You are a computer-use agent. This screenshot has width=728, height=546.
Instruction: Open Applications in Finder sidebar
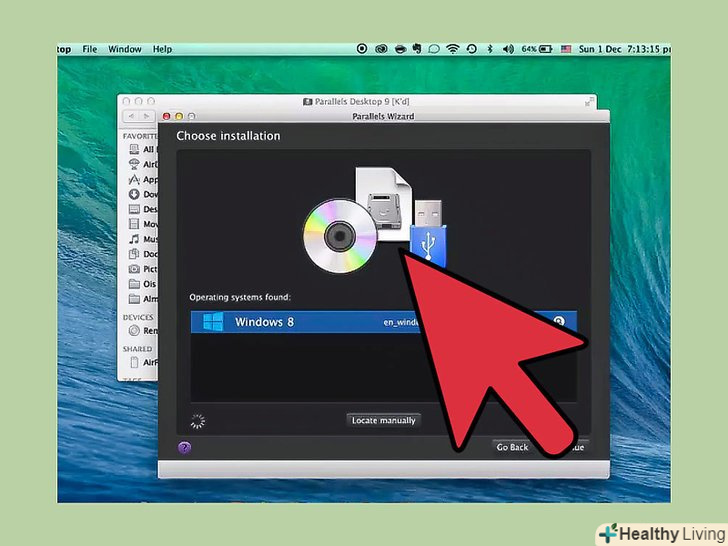pos(143,179)
